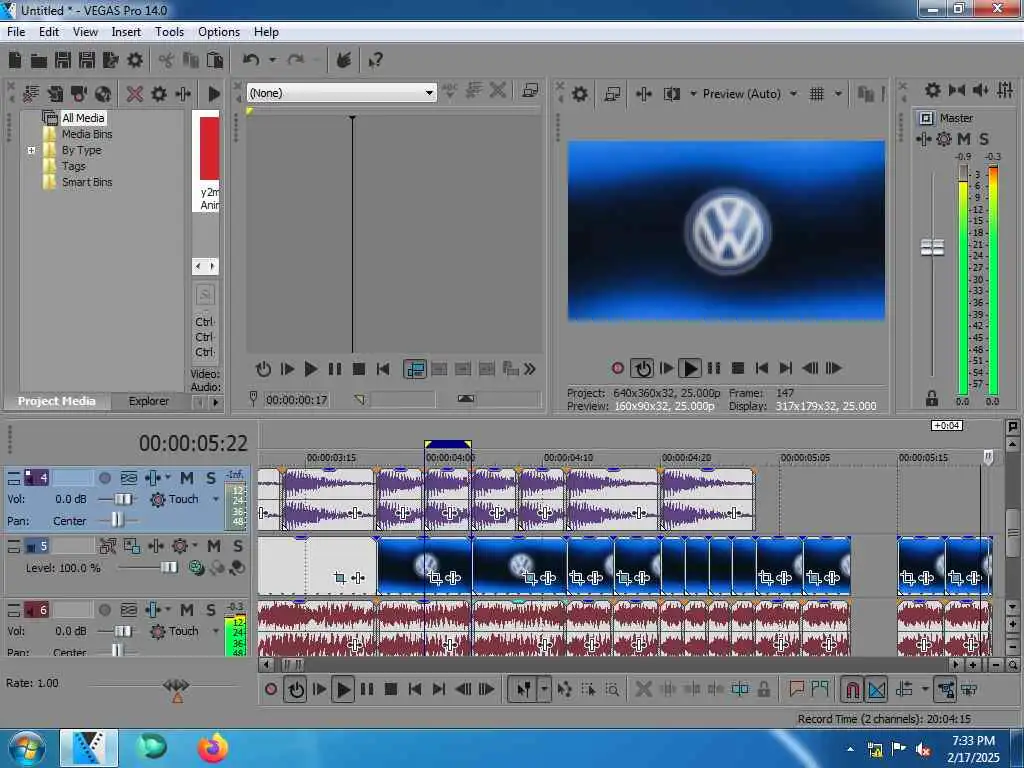Click the Trimmer timecode field 00:00:00:17
This screenshot has width=1024, height=768.
296,399
